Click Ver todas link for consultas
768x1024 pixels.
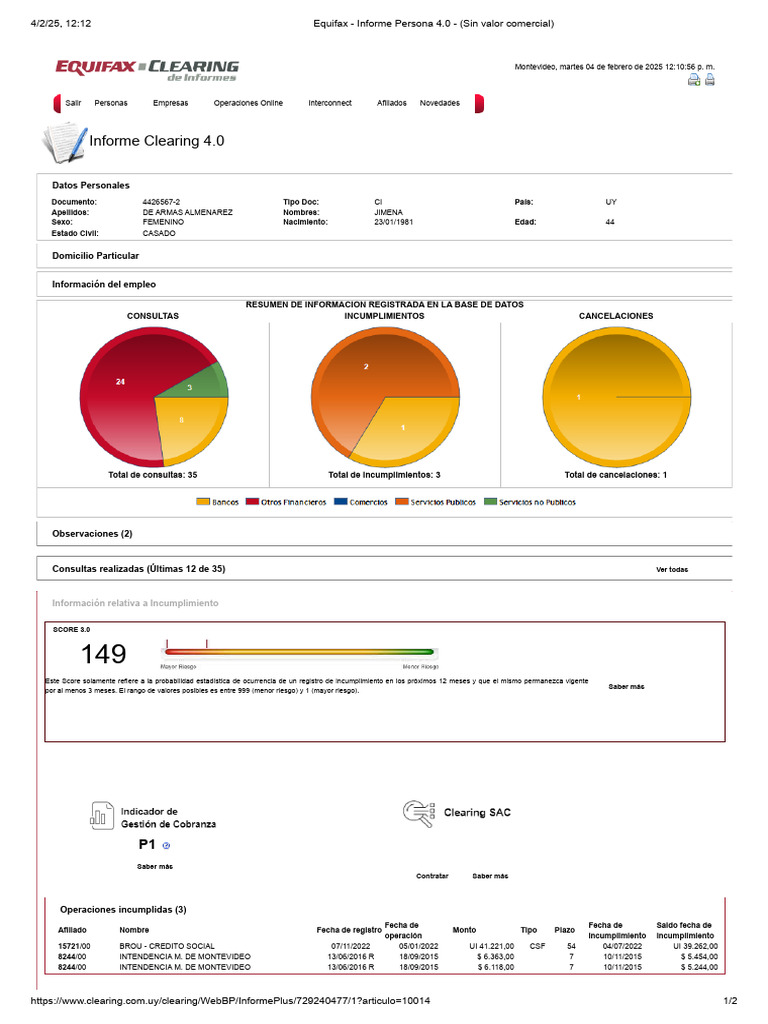(x=672, y=569)
